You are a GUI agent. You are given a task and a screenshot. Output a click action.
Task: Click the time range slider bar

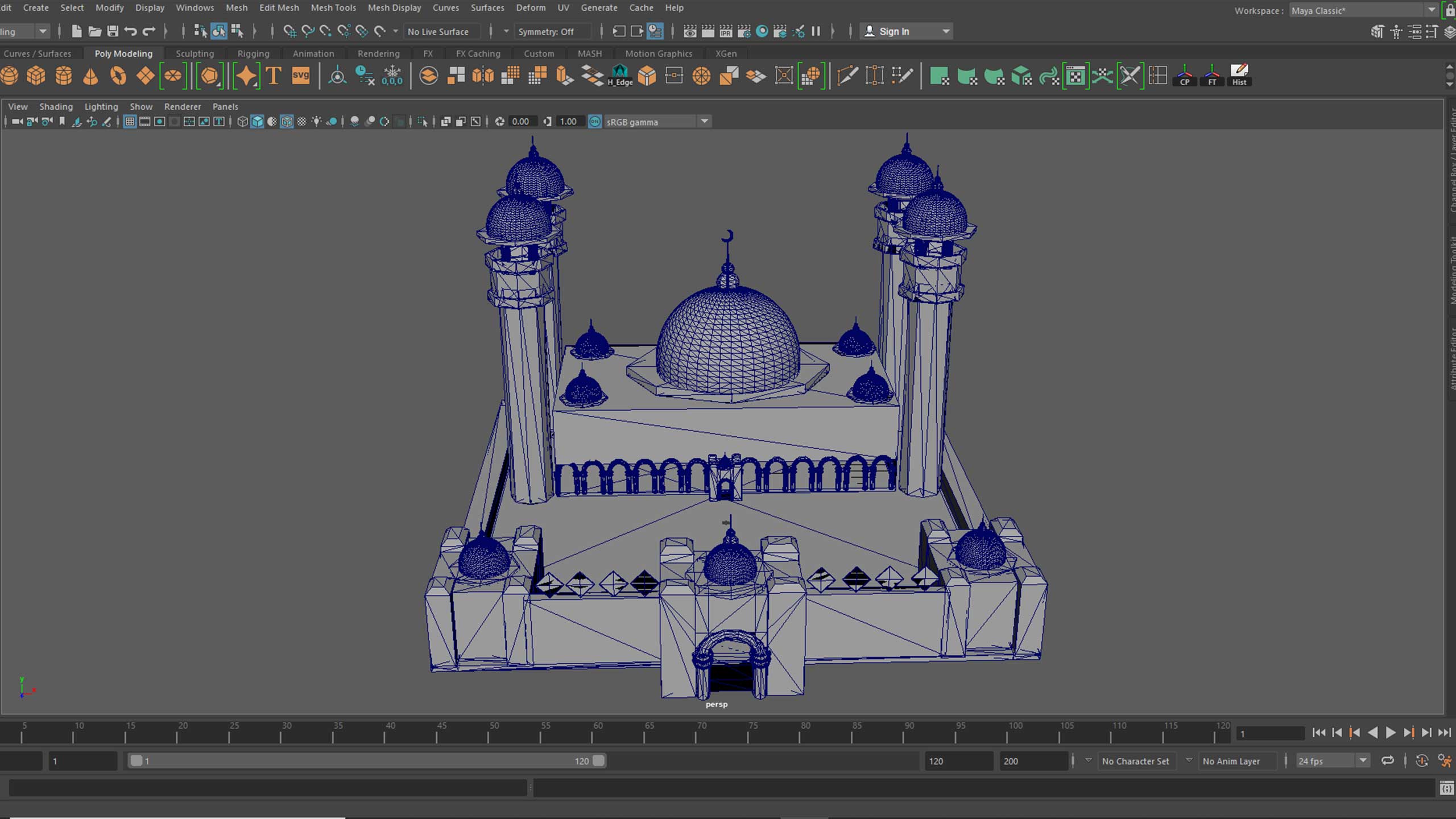364,761
